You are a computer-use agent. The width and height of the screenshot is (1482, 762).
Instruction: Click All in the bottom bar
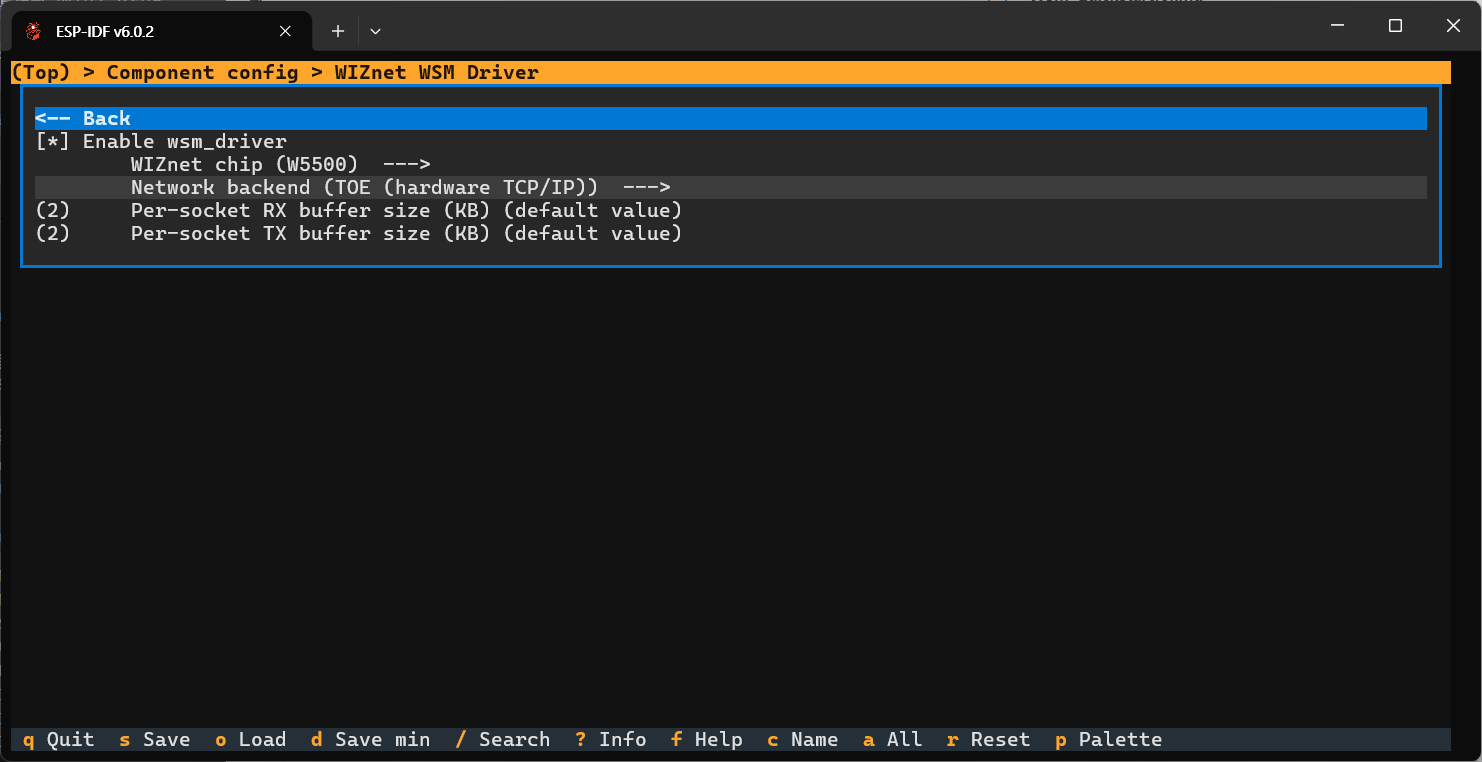click(893, 740)
